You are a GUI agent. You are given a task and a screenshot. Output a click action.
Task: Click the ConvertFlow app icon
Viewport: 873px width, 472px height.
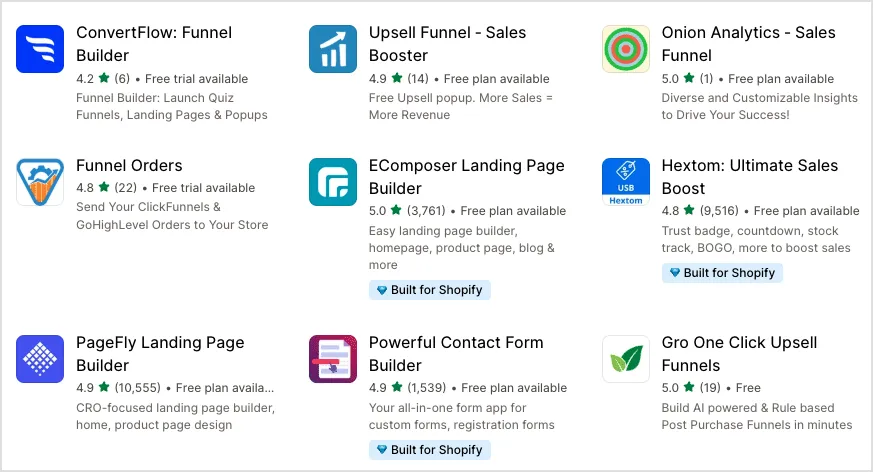tap(40, 48)
